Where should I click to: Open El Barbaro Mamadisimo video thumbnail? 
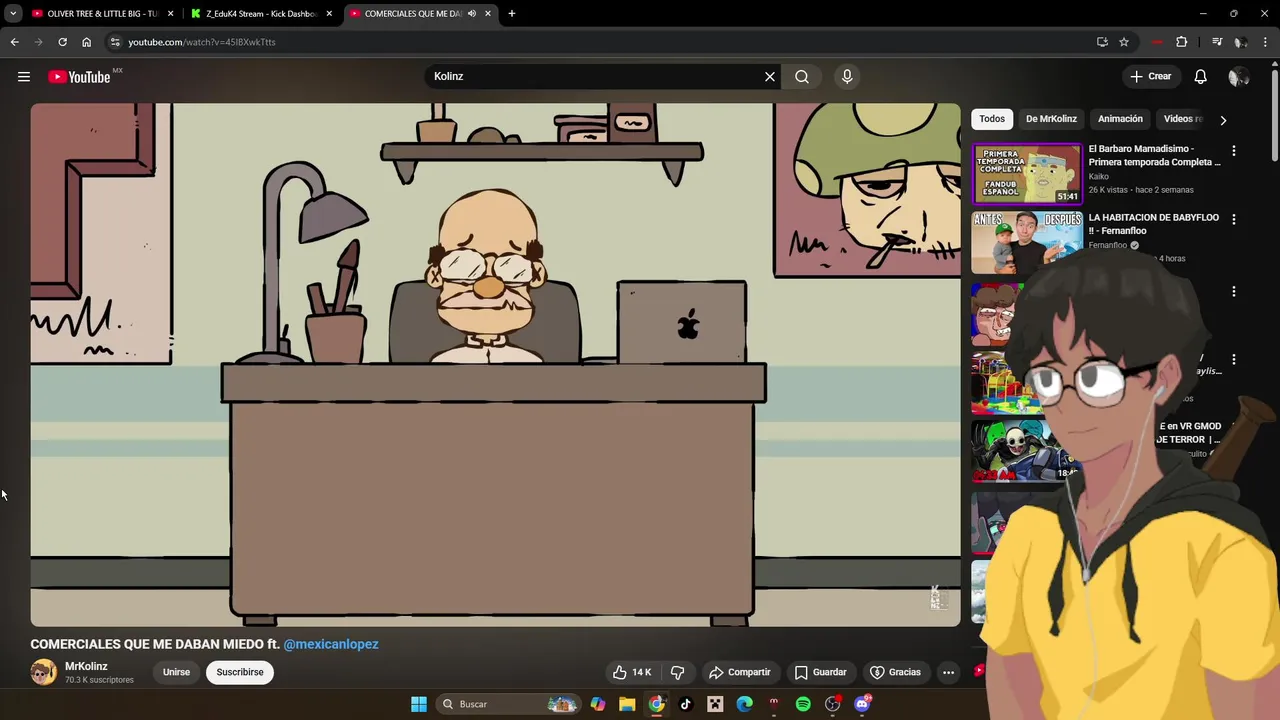pyautogui.click(x=1027, y=174)
